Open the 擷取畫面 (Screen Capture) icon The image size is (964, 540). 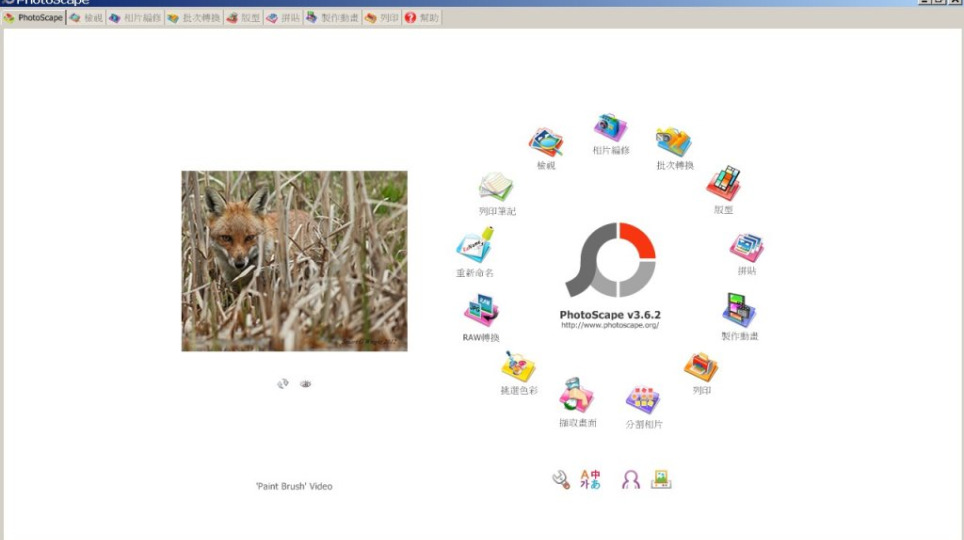pyautogui.click(x=577, y=397)
